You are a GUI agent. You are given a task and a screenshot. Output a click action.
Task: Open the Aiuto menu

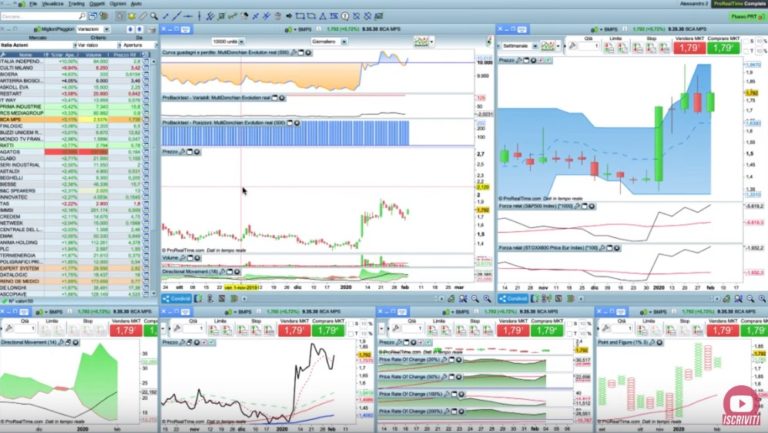136,4
